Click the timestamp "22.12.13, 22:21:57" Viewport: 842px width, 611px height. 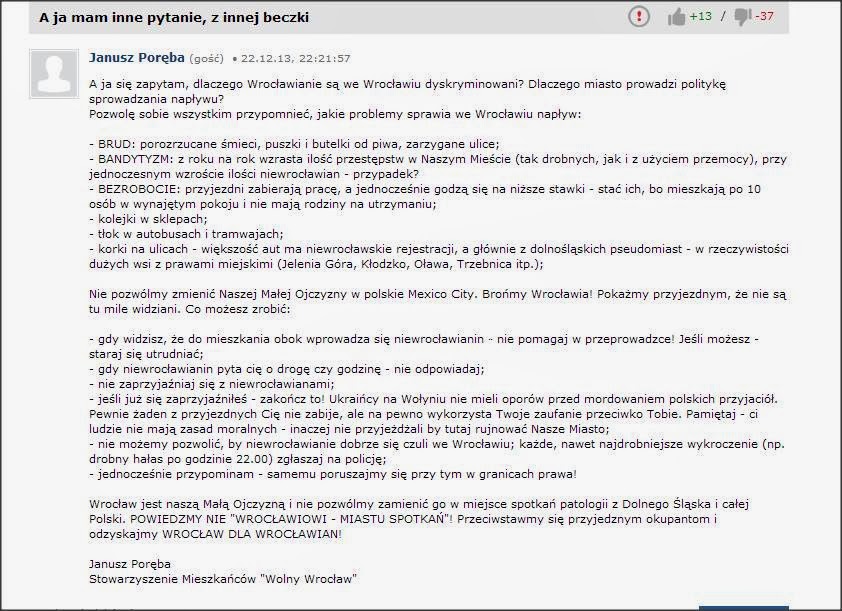pos(295,59)
